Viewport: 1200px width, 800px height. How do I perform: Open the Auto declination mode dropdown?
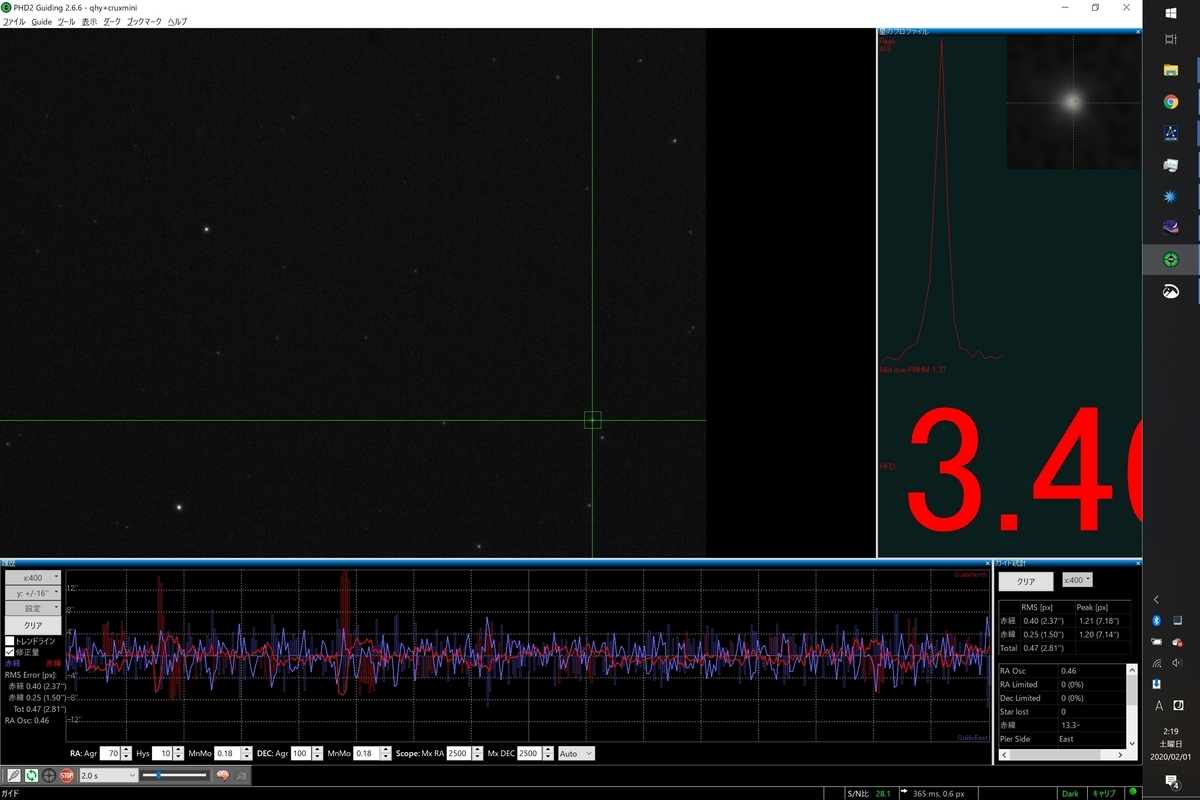click(576, 753)
